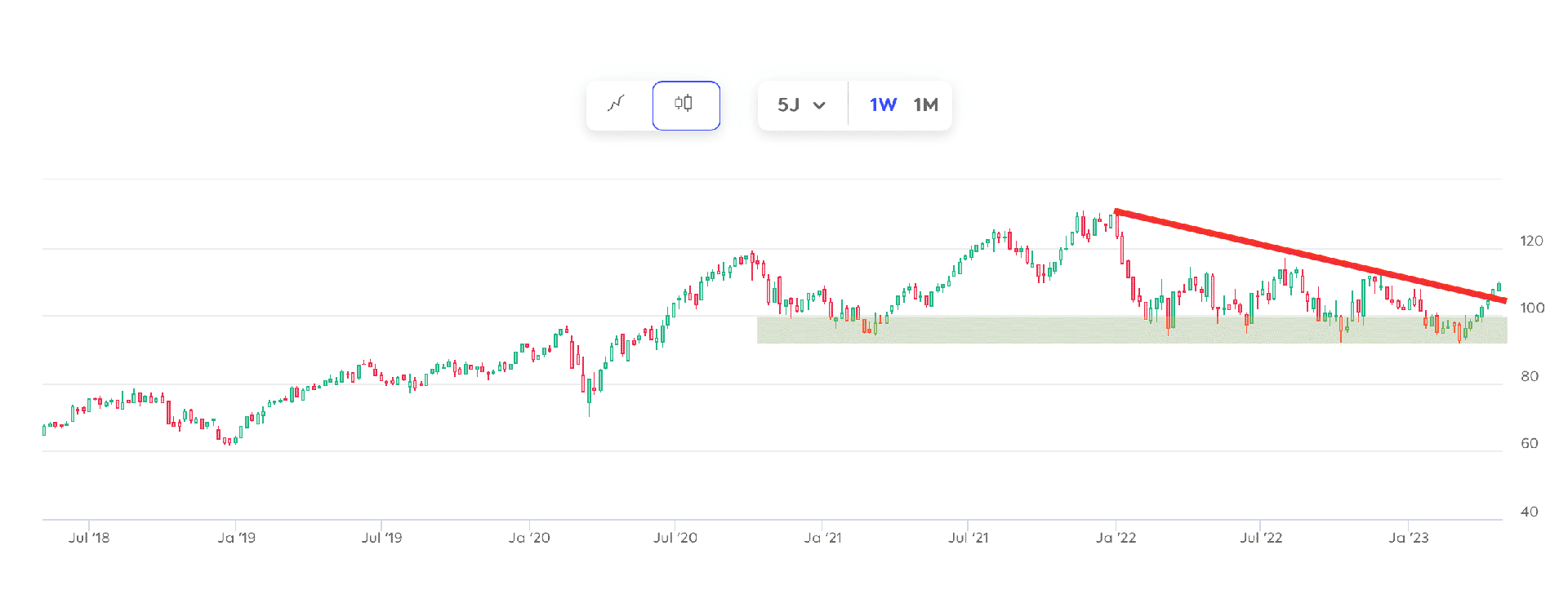The width and height of the screenshot is (1568, 612).
Task: Click the Ja '21 axis label
Action: [822, 538]
